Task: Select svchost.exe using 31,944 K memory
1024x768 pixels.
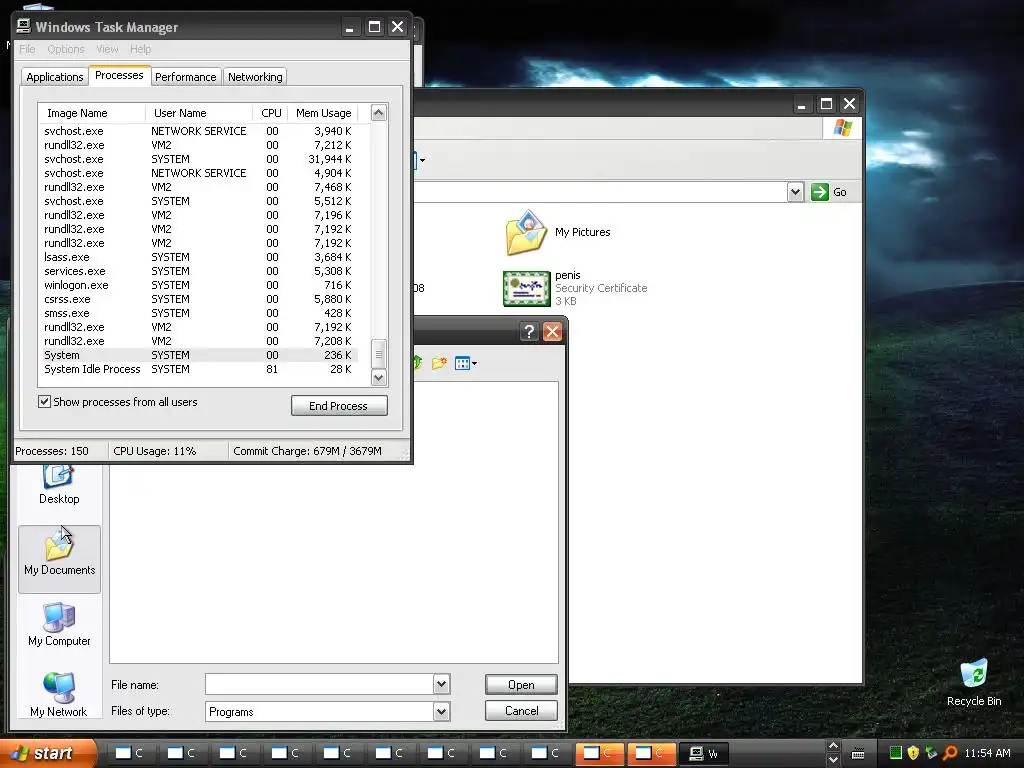Action: pyautogui.click(x=199, y=159)
